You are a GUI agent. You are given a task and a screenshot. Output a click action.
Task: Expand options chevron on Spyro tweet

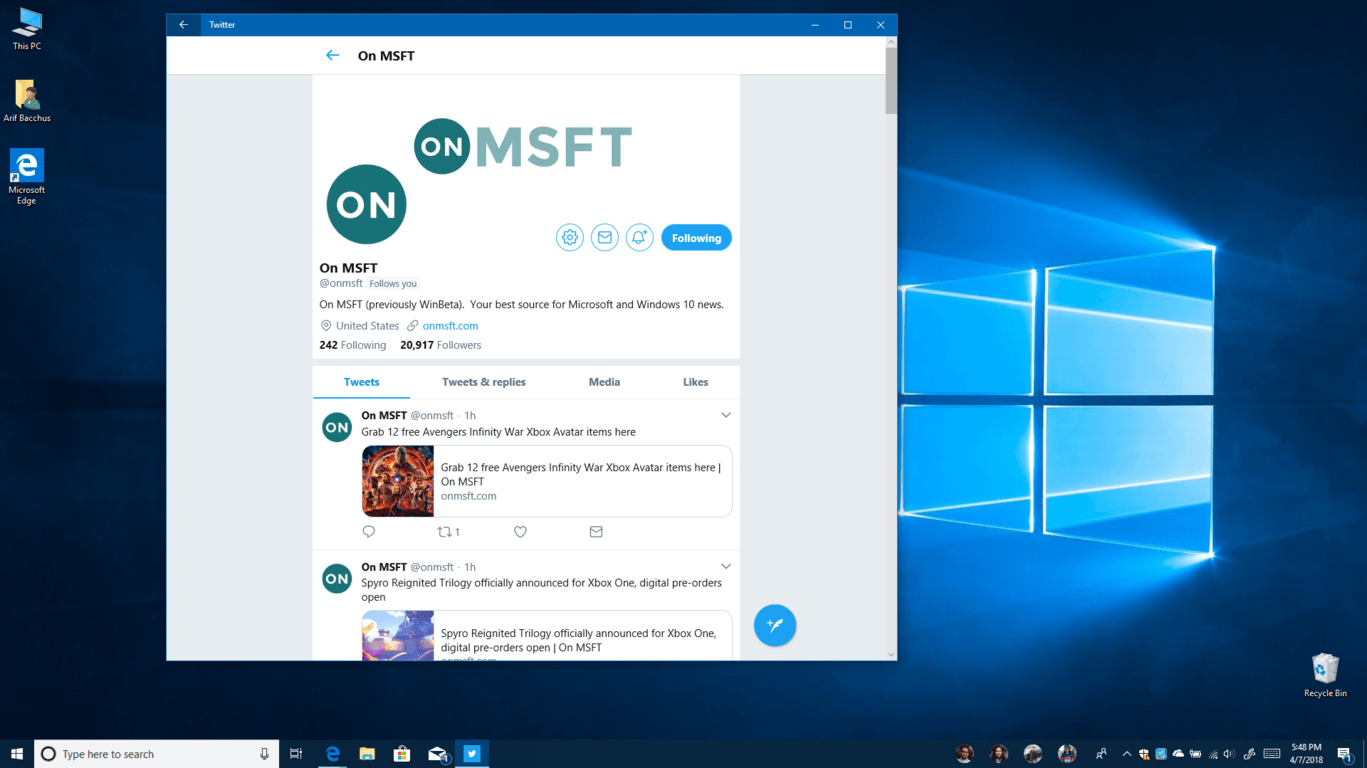click(726, 567)
